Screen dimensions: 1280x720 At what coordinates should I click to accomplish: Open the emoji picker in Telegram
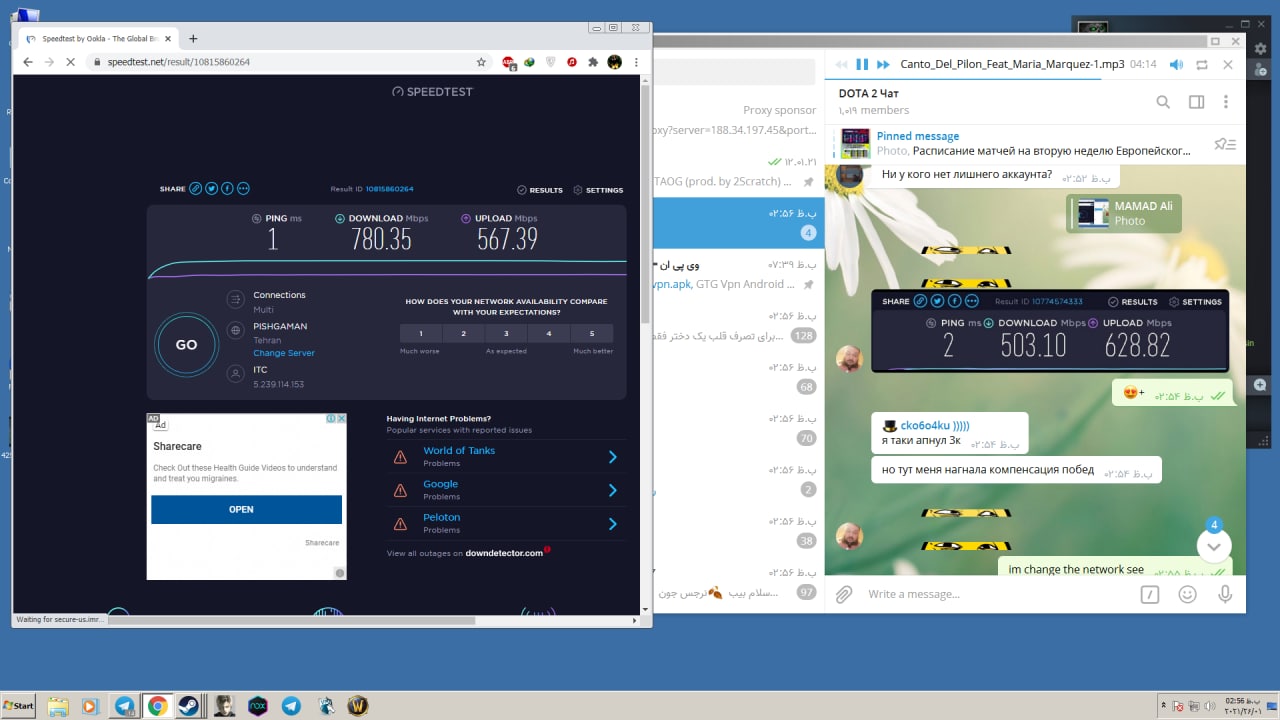1187,594
